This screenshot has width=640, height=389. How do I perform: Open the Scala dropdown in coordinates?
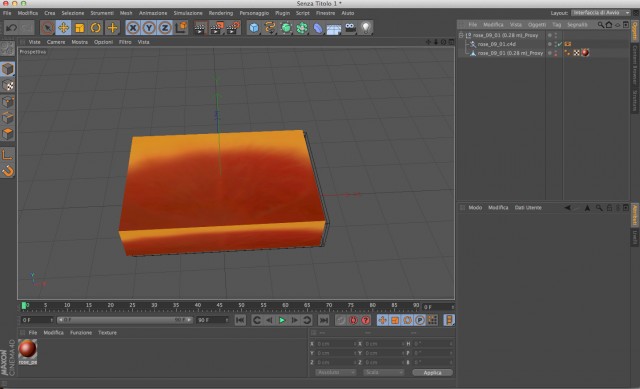coord(383,372)
